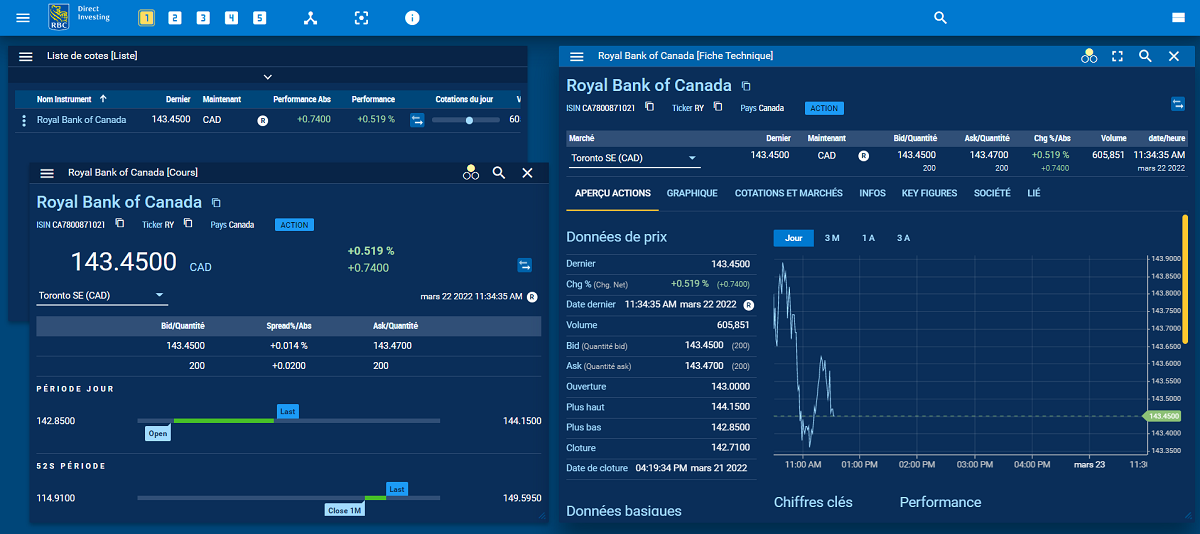Open the market dropdown in Fiche Technique

coord(634,158)
